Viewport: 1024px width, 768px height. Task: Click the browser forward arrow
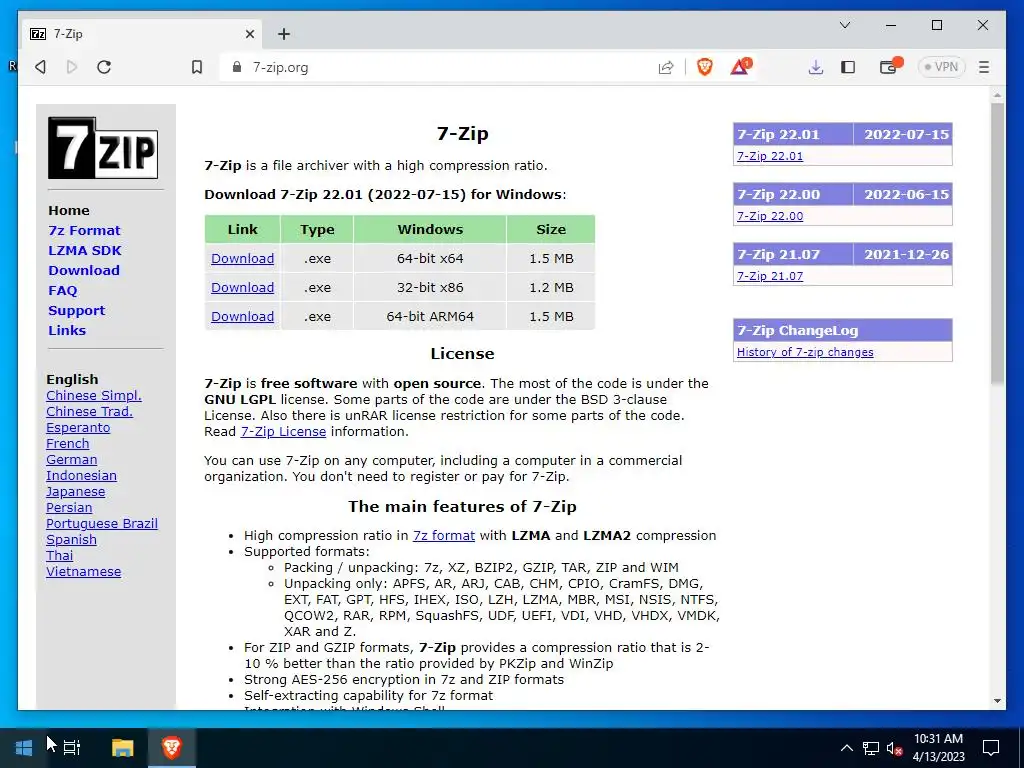point(72,67)
